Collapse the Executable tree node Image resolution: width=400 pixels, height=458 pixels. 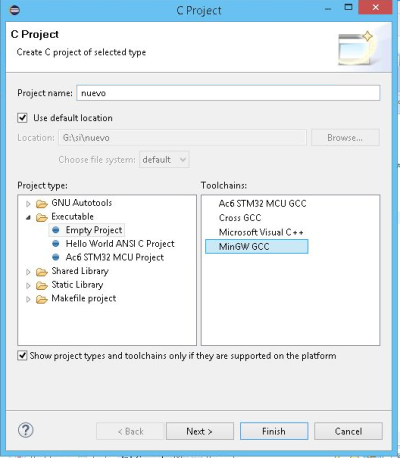point(28,218)
